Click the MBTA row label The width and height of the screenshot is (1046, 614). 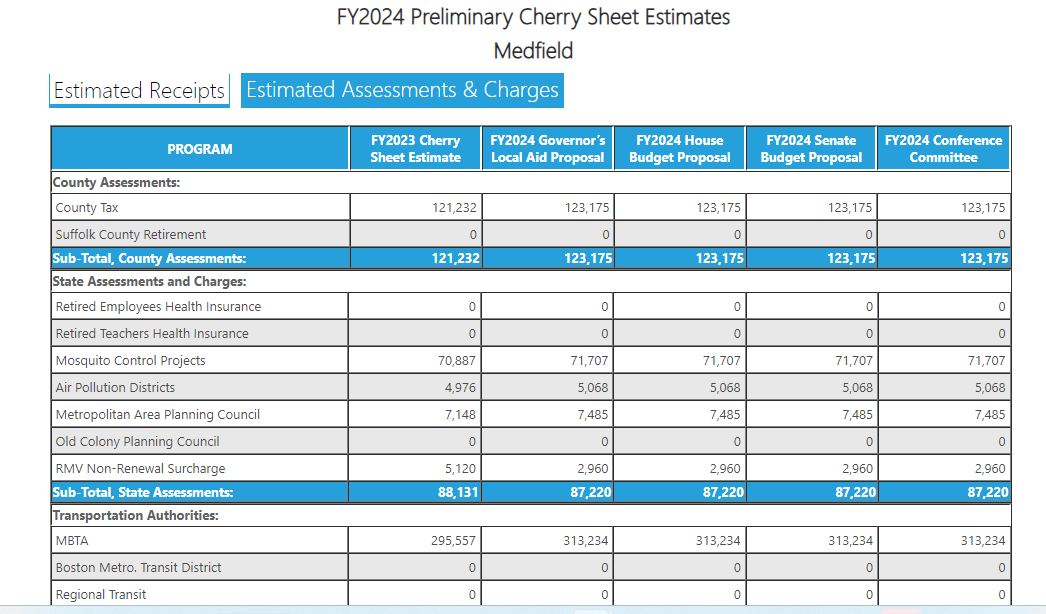point(73,541)
